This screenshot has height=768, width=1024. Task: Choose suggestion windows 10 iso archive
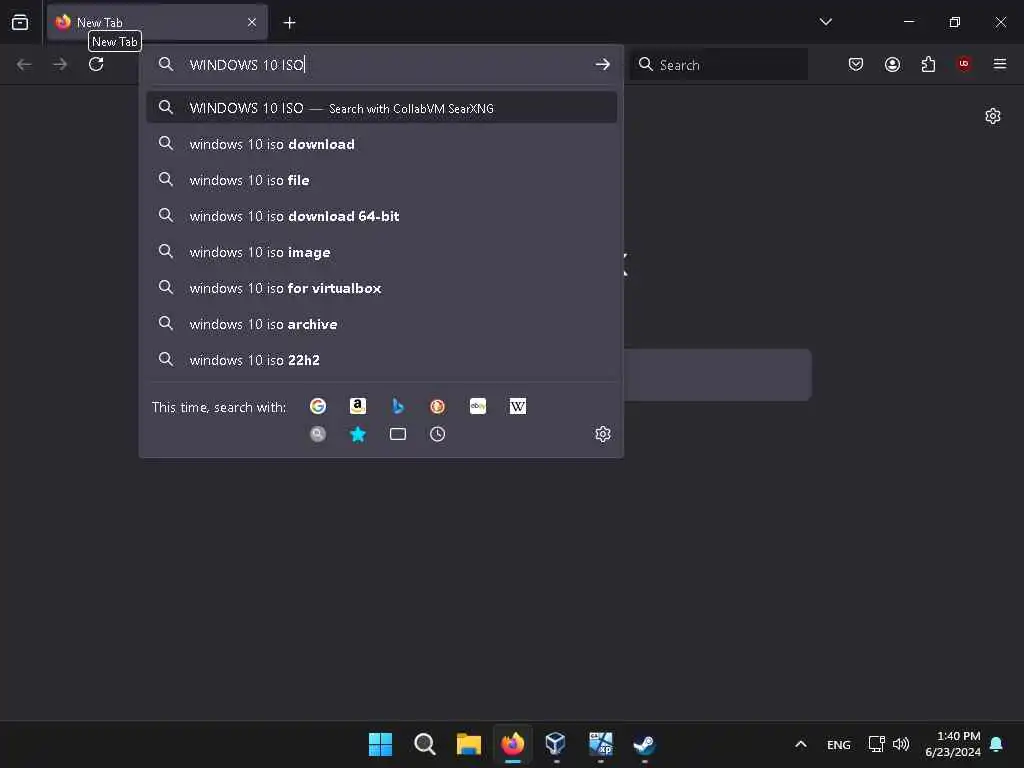[x=381, y=324]
